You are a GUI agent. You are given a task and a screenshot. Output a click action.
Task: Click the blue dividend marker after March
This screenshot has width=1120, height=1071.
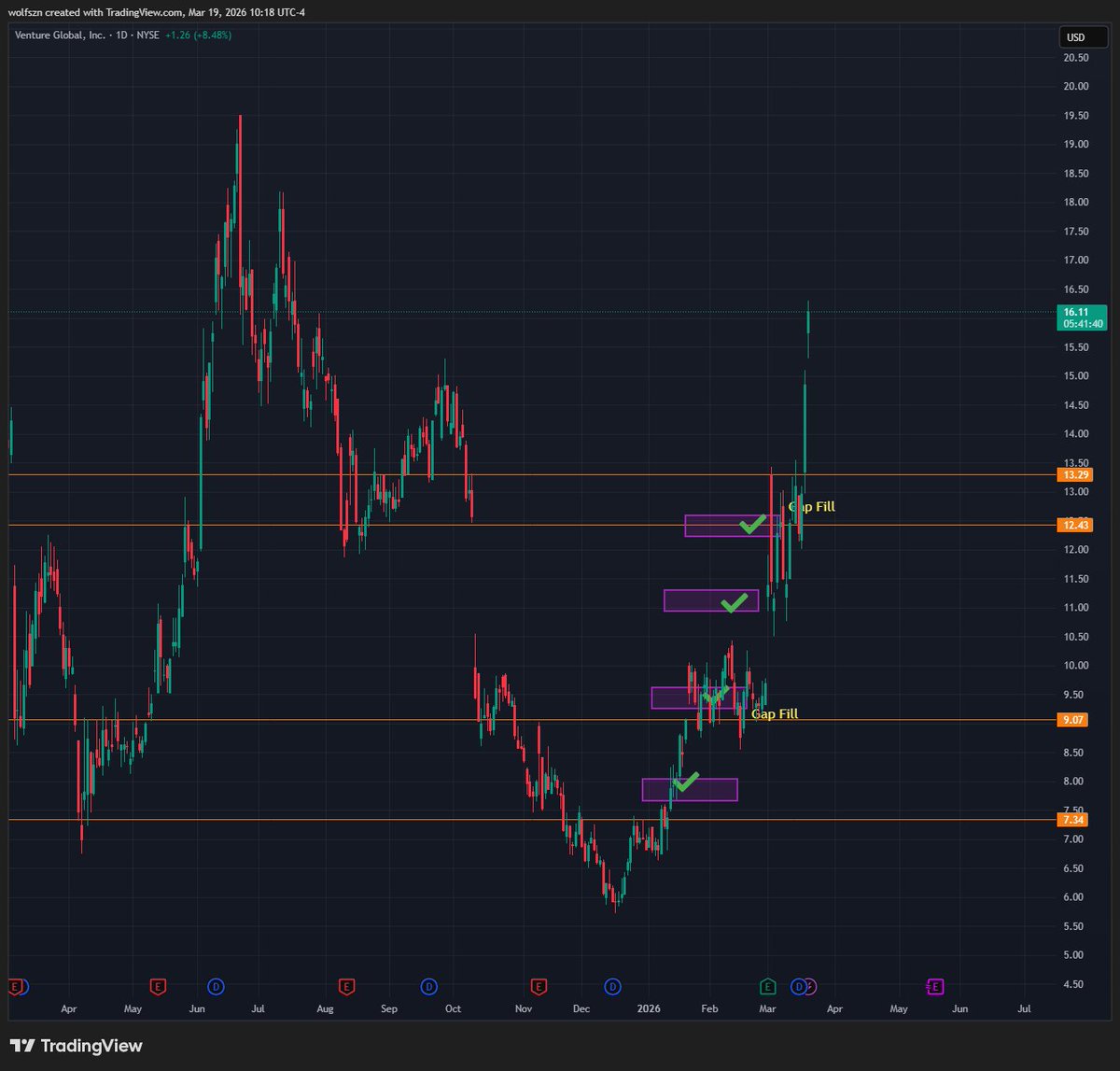pos(799,986)
